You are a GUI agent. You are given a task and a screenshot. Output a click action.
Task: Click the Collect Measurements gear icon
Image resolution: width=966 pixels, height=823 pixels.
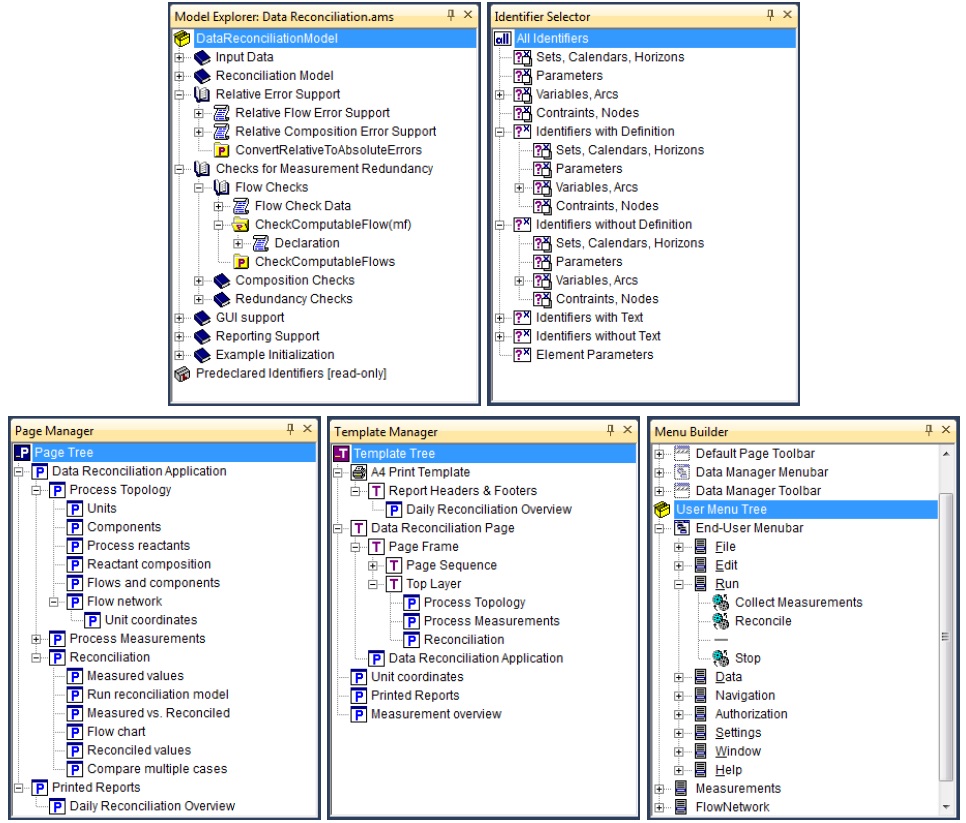(721, 602)
